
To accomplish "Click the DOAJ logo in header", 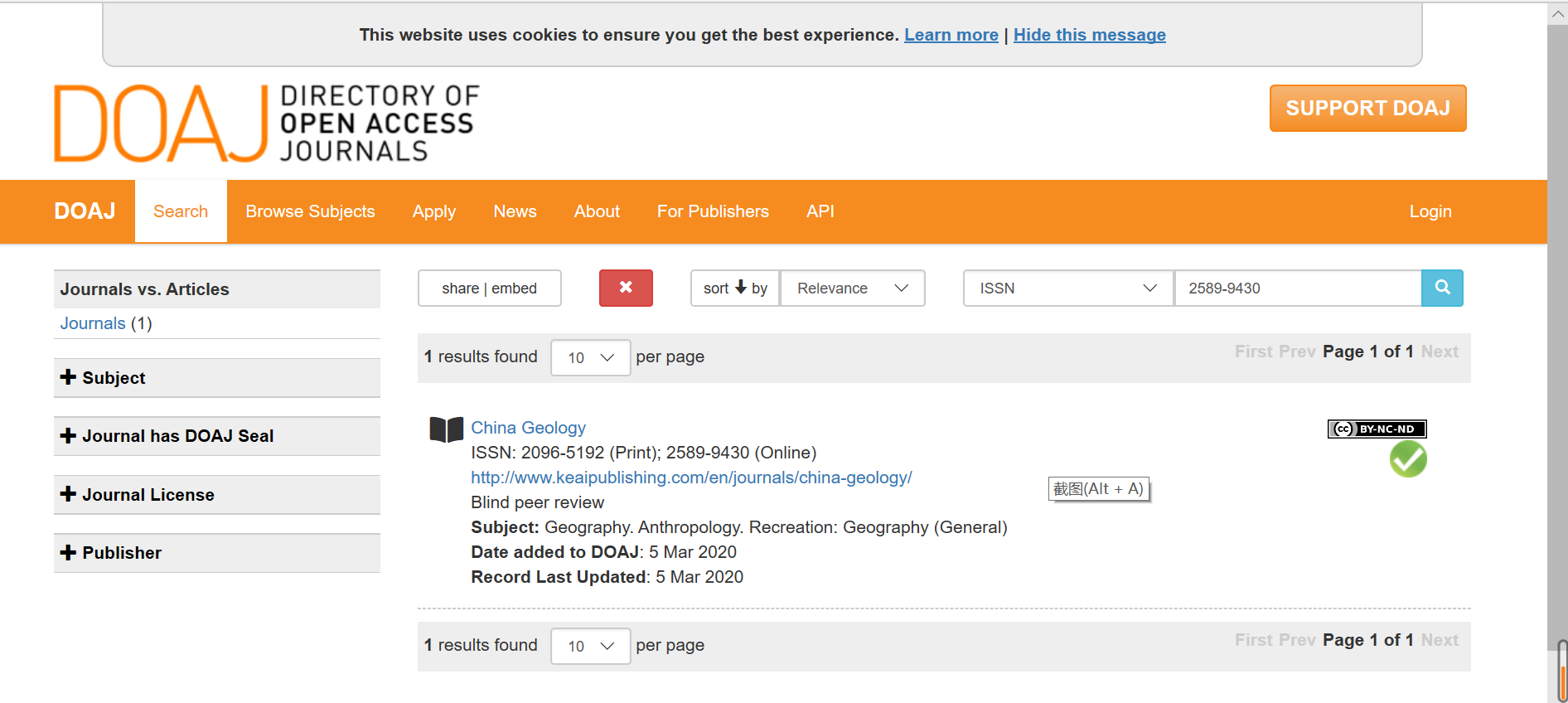I will click(266, 123).
